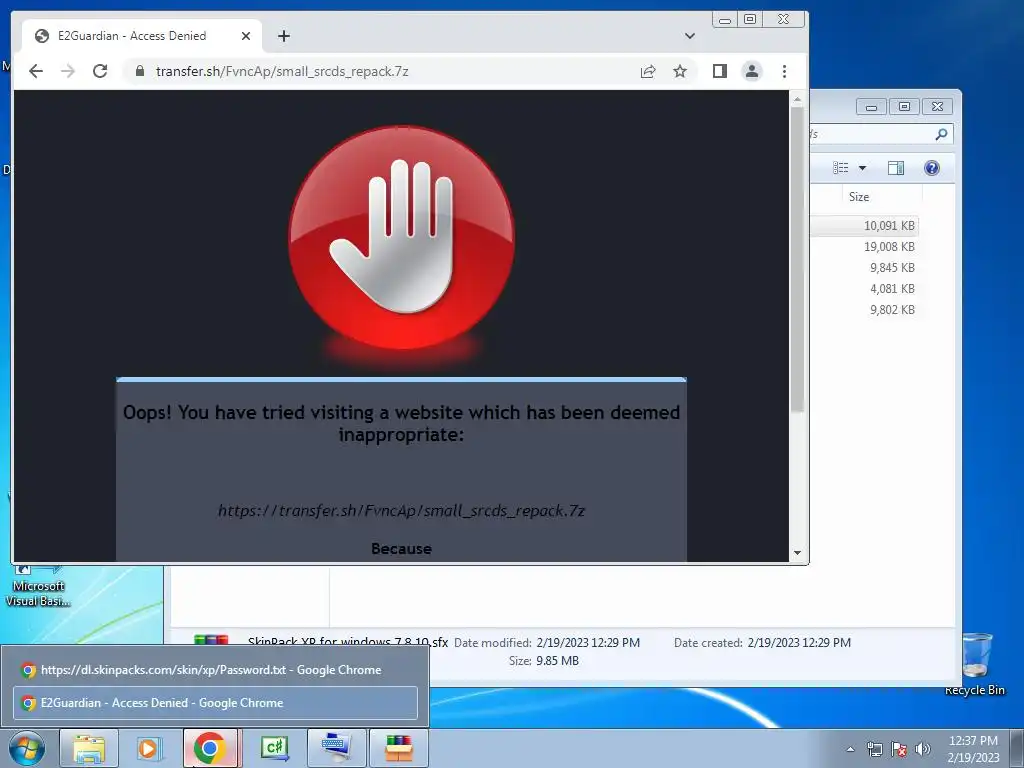
Task: Click the scroll up arrow in Chrome
Action: [x=797, y=99]
